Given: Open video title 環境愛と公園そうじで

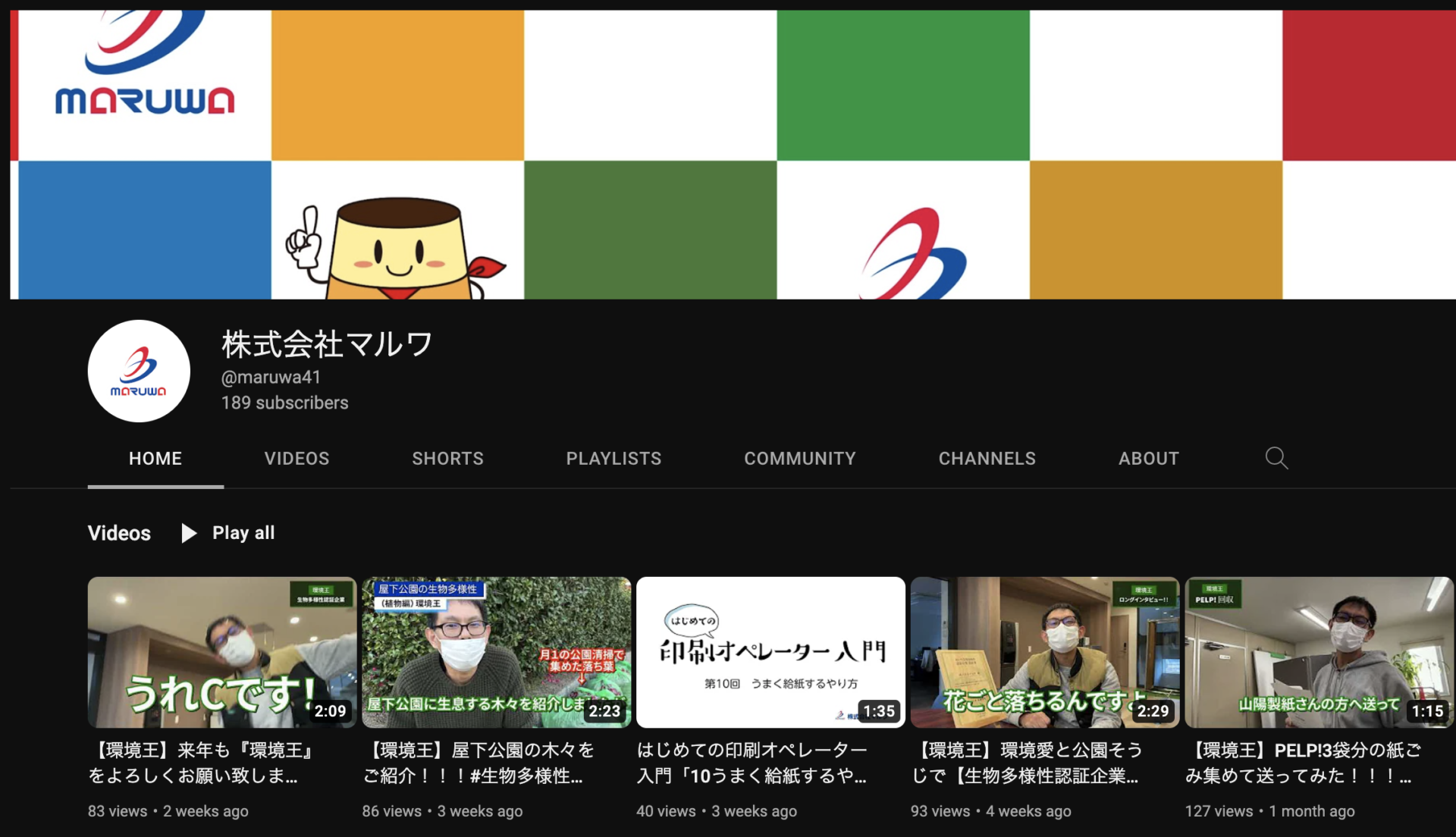Looking at the screenshot, I should click(1028, 763).
